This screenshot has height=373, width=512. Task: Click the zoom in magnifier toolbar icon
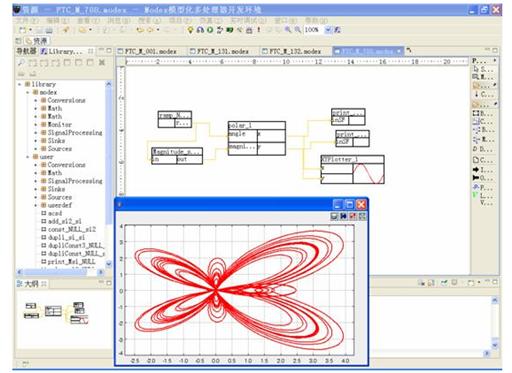coord(288,30)
